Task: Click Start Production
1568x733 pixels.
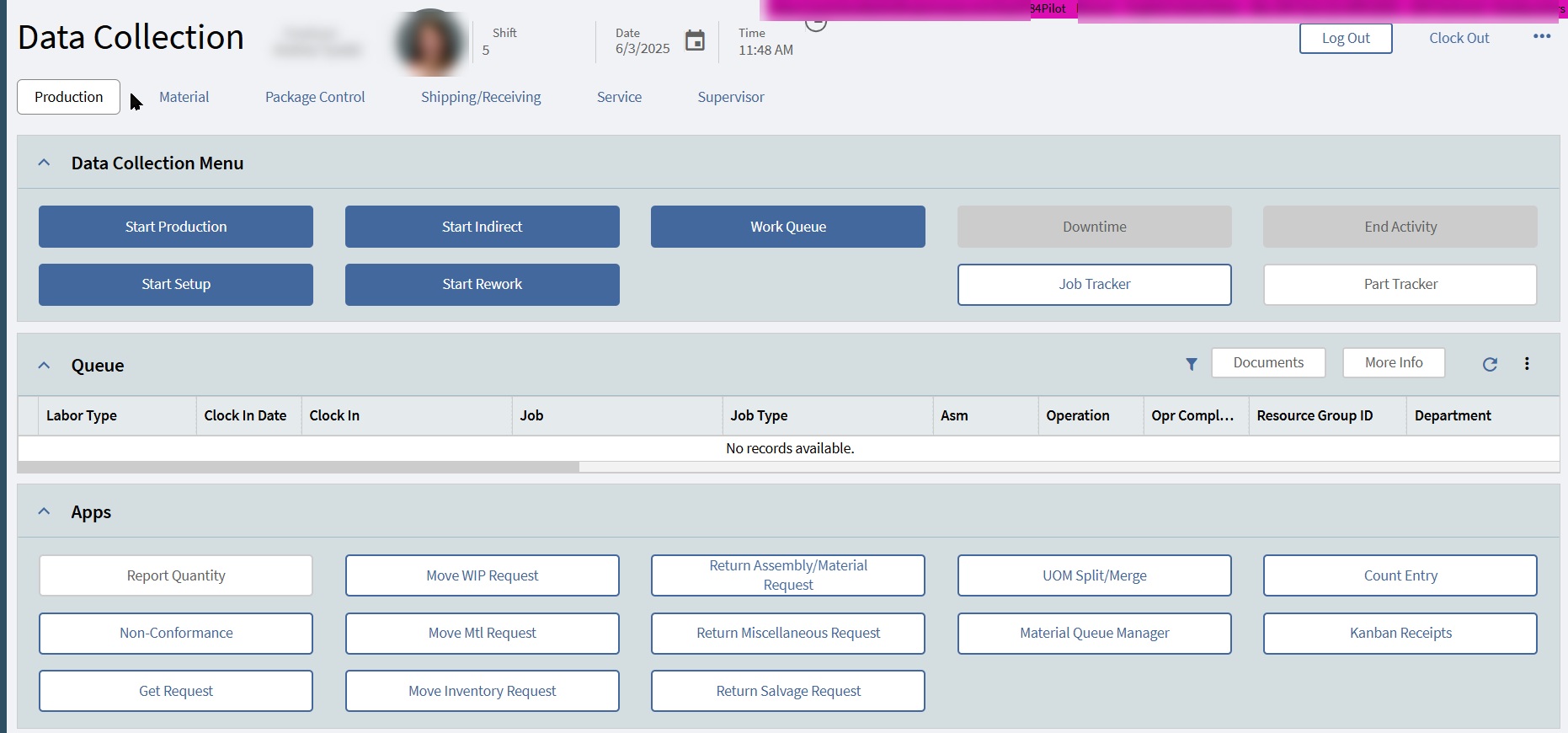Action: coord(176,227)
